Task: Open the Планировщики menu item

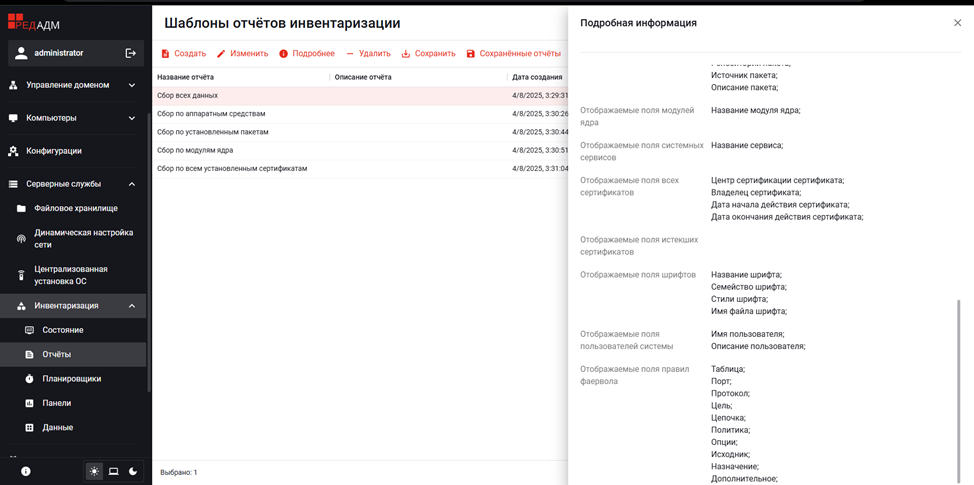Action: 73,378
